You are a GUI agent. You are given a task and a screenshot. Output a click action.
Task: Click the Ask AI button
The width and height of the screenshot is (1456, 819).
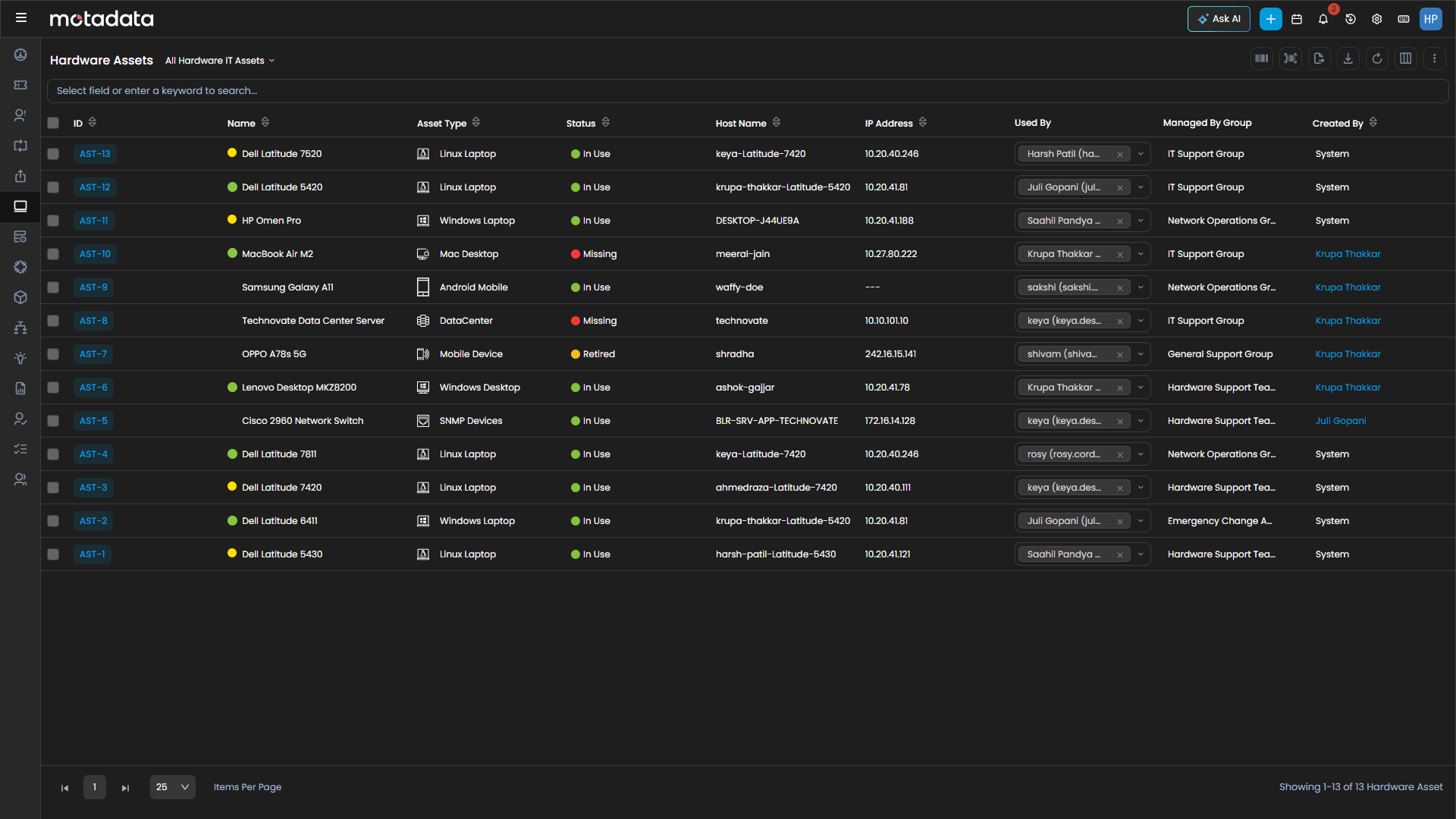pos(1219,19)
